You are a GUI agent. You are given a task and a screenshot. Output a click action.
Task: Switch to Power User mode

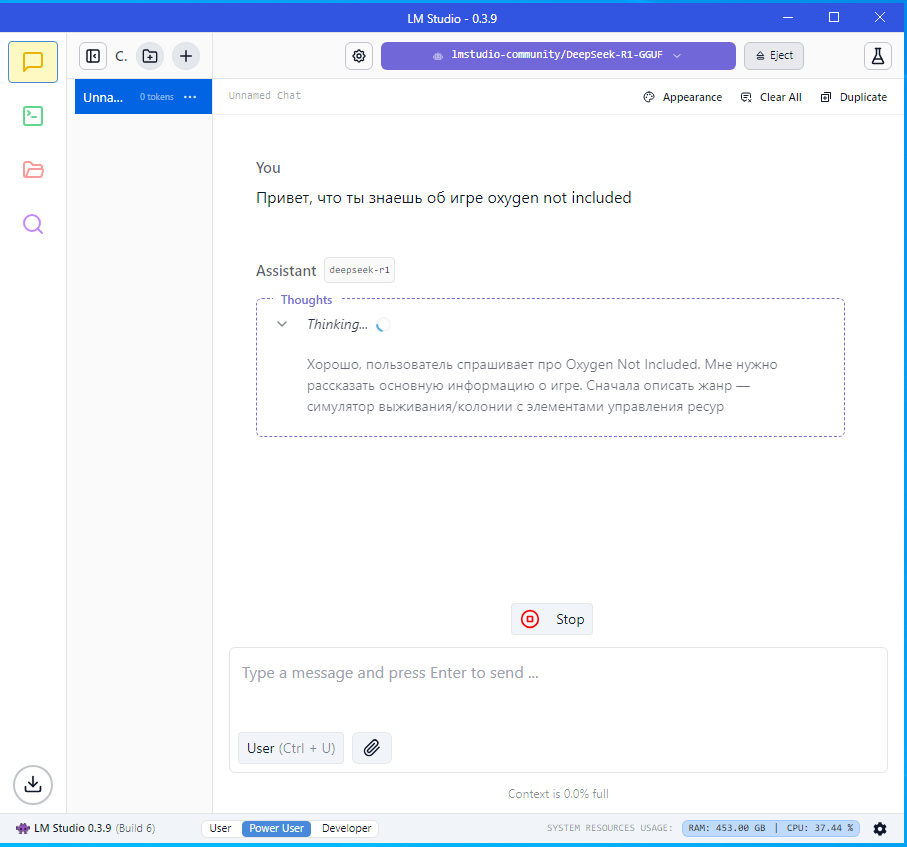coord(276,828)
